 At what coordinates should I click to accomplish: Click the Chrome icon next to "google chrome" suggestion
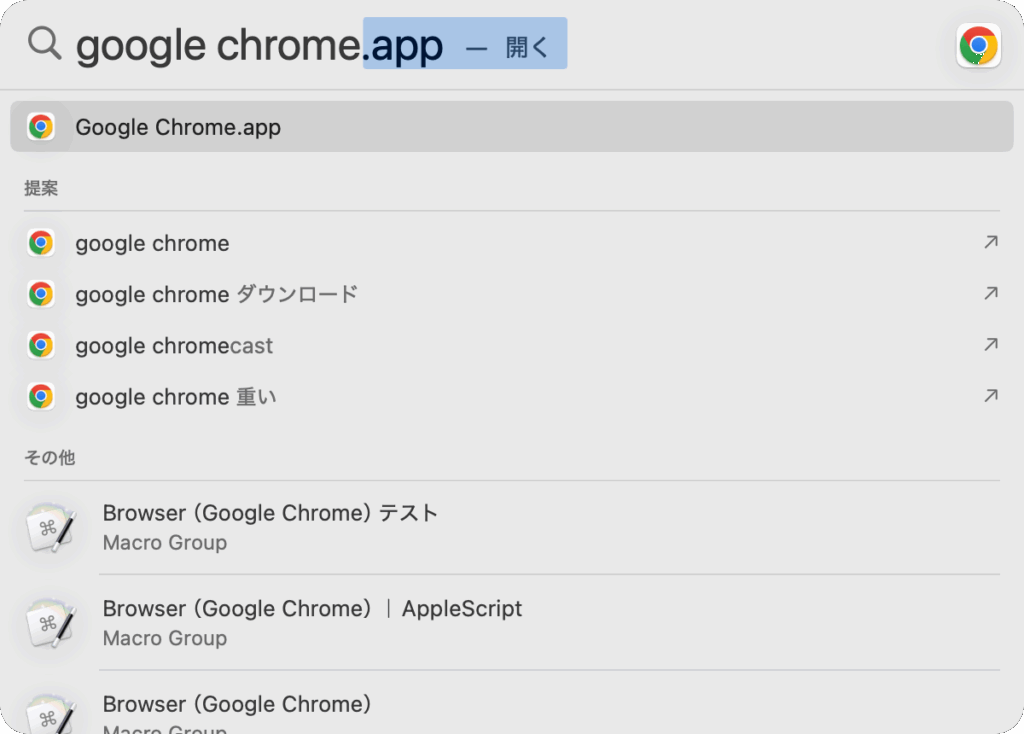(41, 243)
